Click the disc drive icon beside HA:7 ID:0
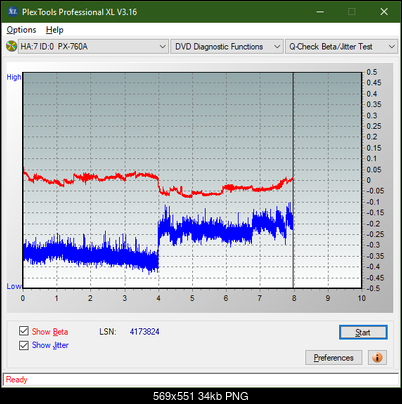Image resolution: width=402 pixels, height=404 pixels. point(11,46)
